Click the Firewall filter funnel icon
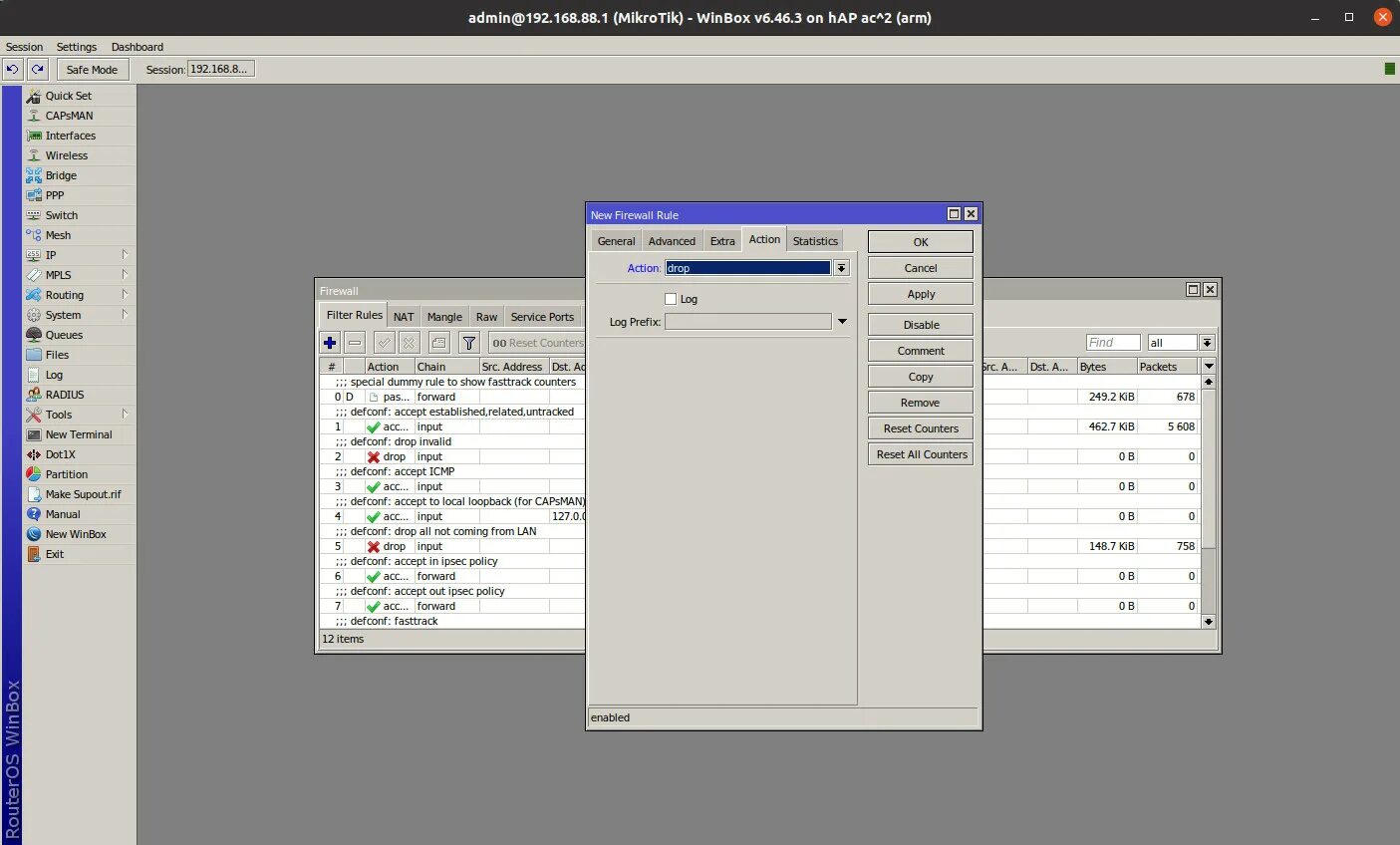 point(468,343)
